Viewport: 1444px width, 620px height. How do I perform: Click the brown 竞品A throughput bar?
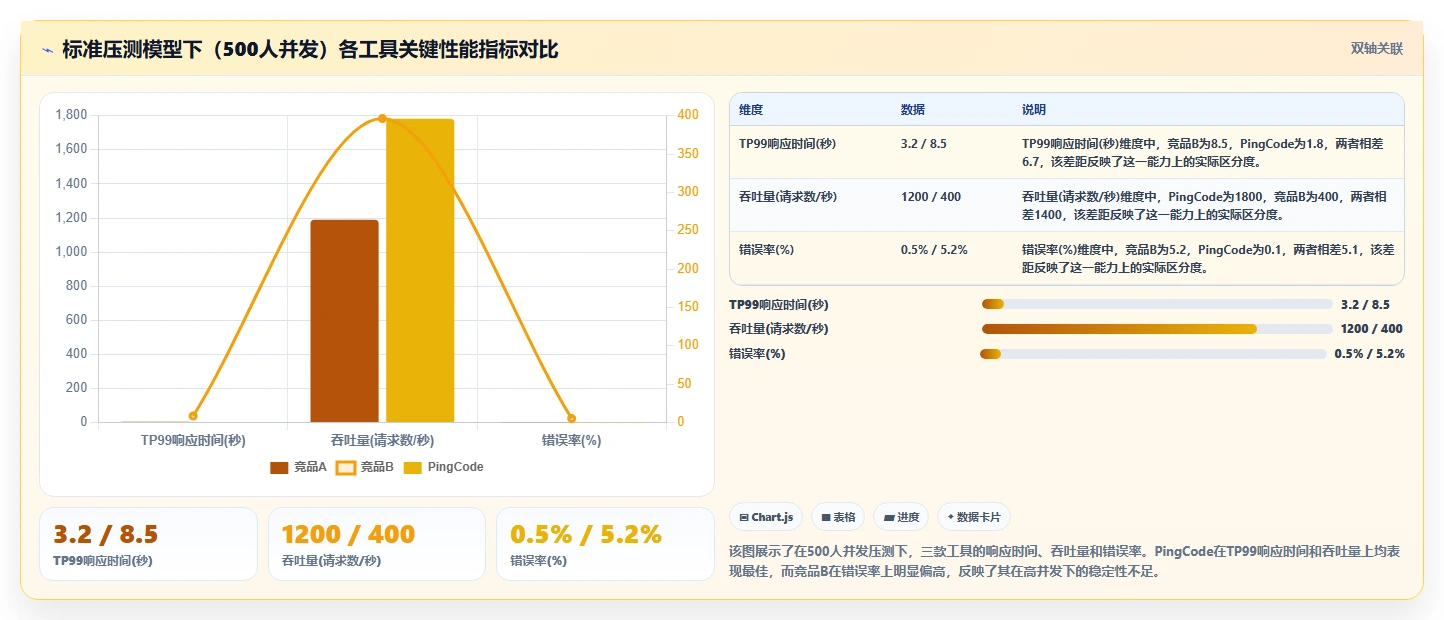pyautogui.click(x=345, y=321)
